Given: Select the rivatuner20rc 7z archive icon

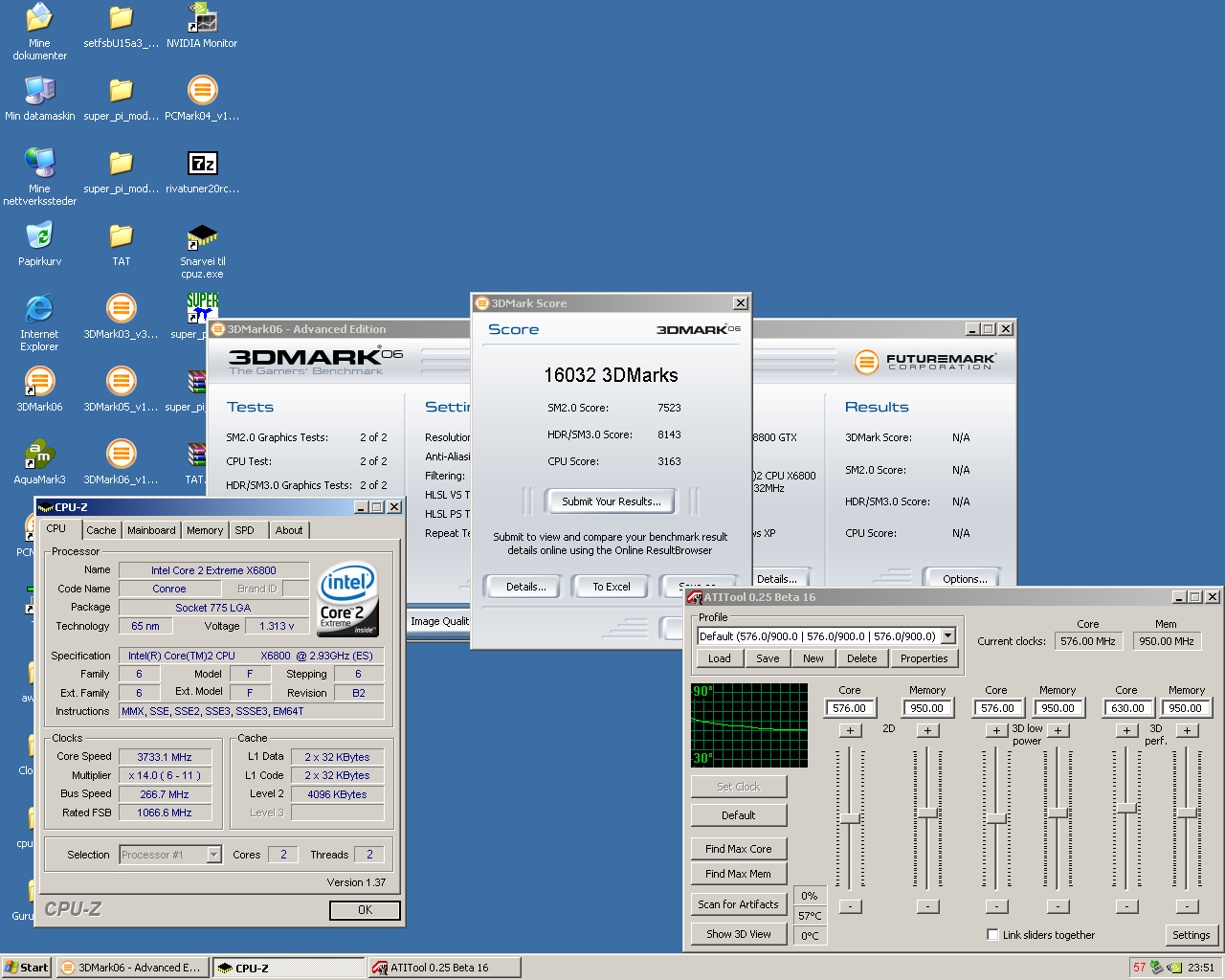Looking at the screenshot, I should pos(202,171).
